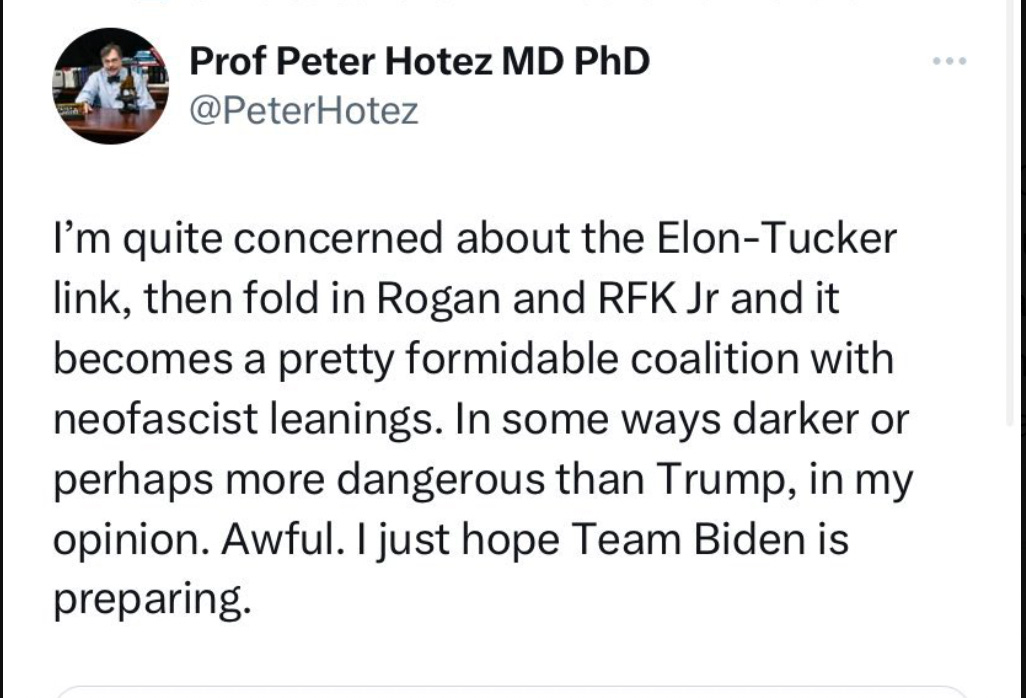The width and height of the screenshot is (1026, 698).
Task: Open the three-dot more options menu
Action: (x=949, y=62)
